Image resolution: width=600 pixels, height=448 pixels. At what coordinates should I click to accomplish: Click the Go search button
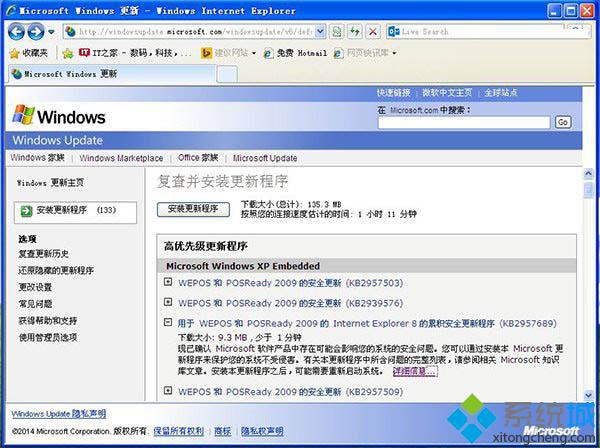click(x=563, y=122)
